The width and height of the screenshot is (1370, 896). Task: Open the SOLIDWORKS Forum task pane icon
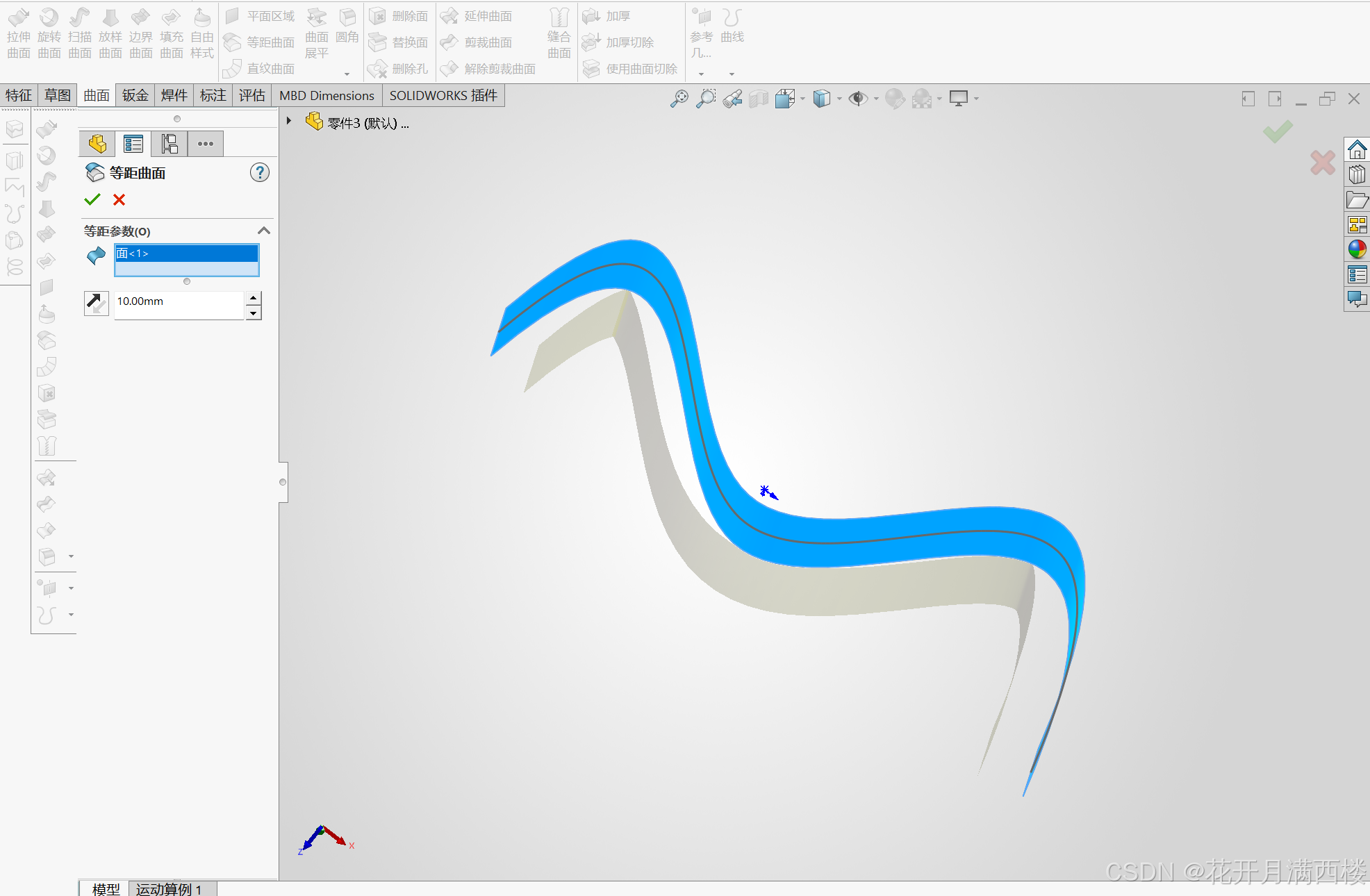1357,299
